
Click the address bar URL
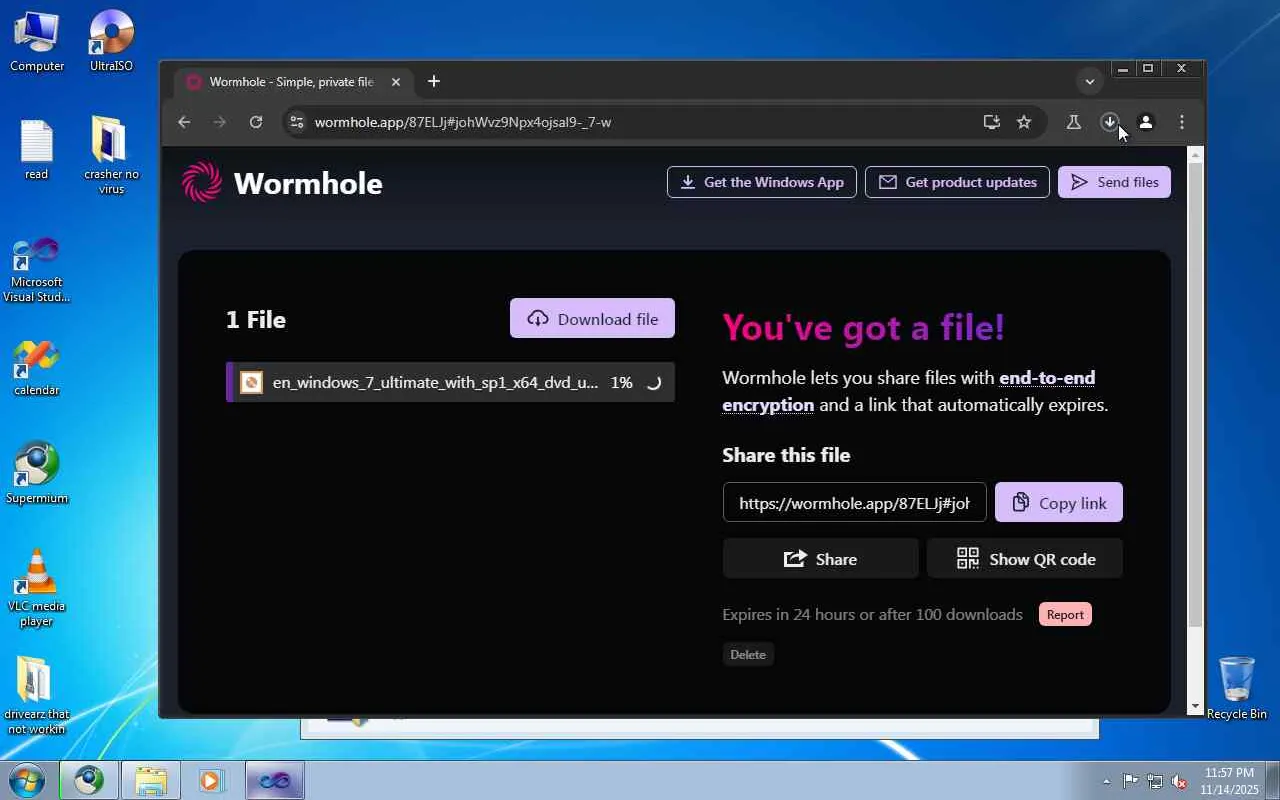[463, 122]
